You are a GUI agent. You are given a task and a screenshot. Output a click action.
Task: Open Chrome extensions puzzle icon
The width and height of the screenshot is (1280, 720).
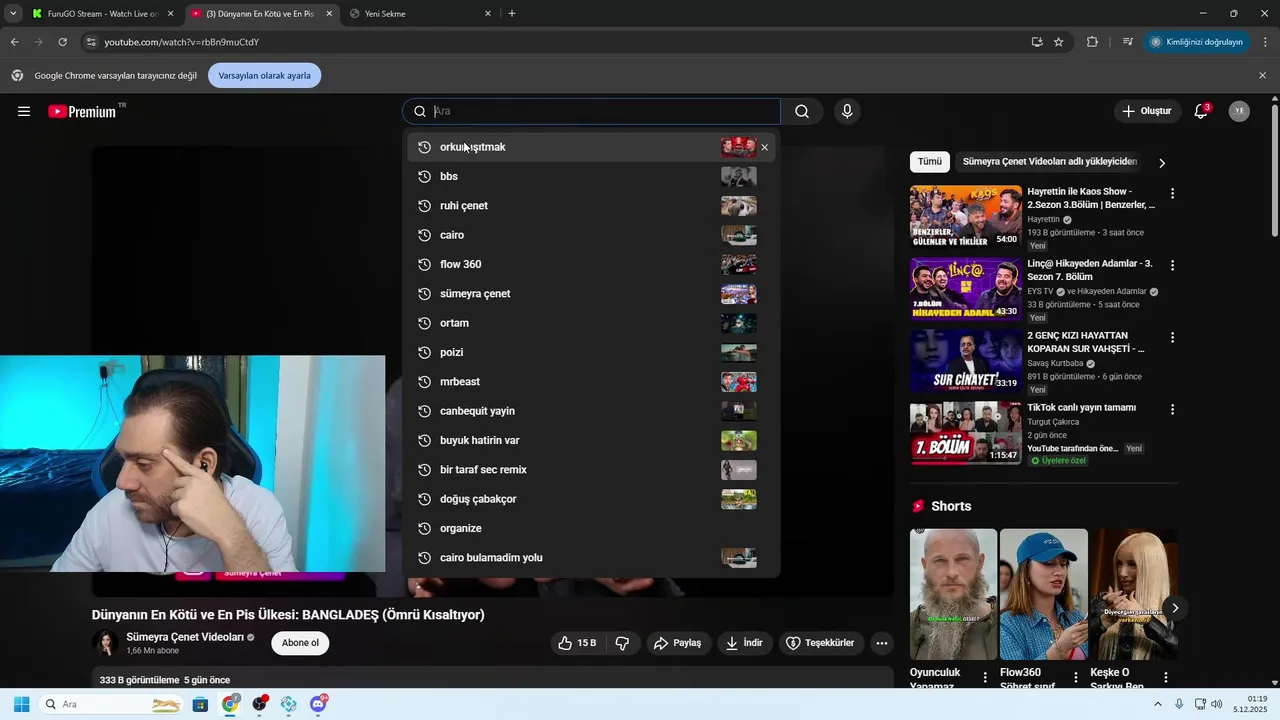[x=1092, y=42]
